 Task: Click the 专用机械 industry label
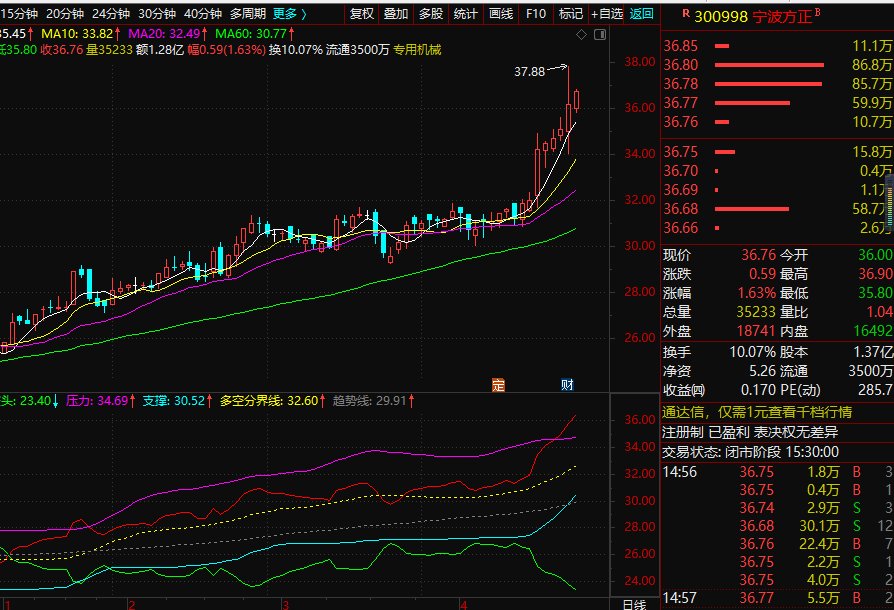click(416, 49)
